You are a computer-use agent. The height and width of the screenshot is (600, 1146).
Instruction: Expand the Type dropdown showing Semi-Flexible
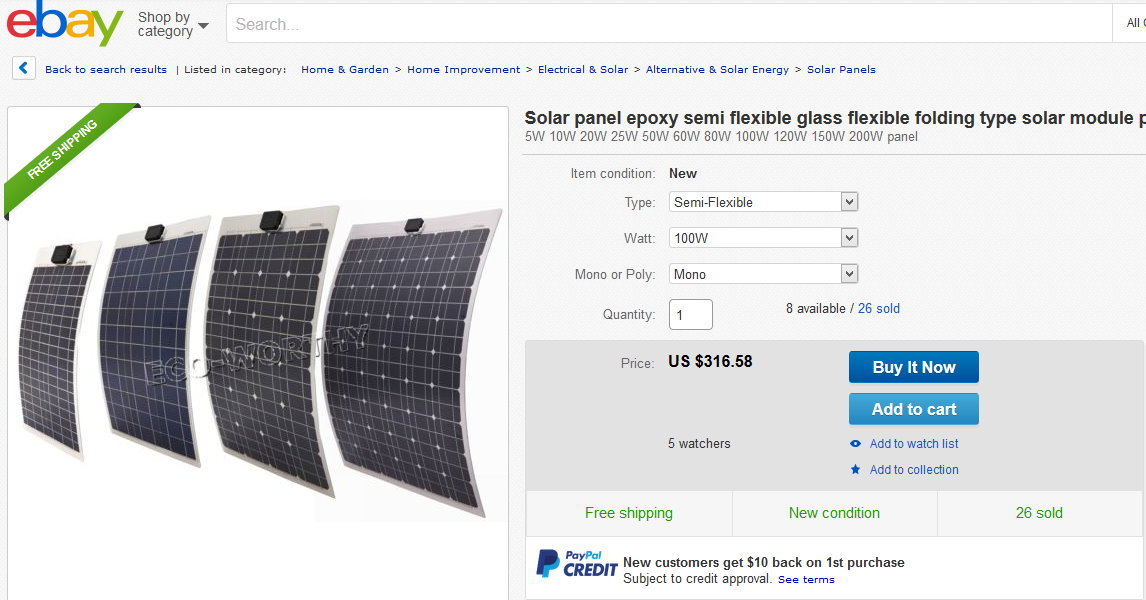[763, 202]
